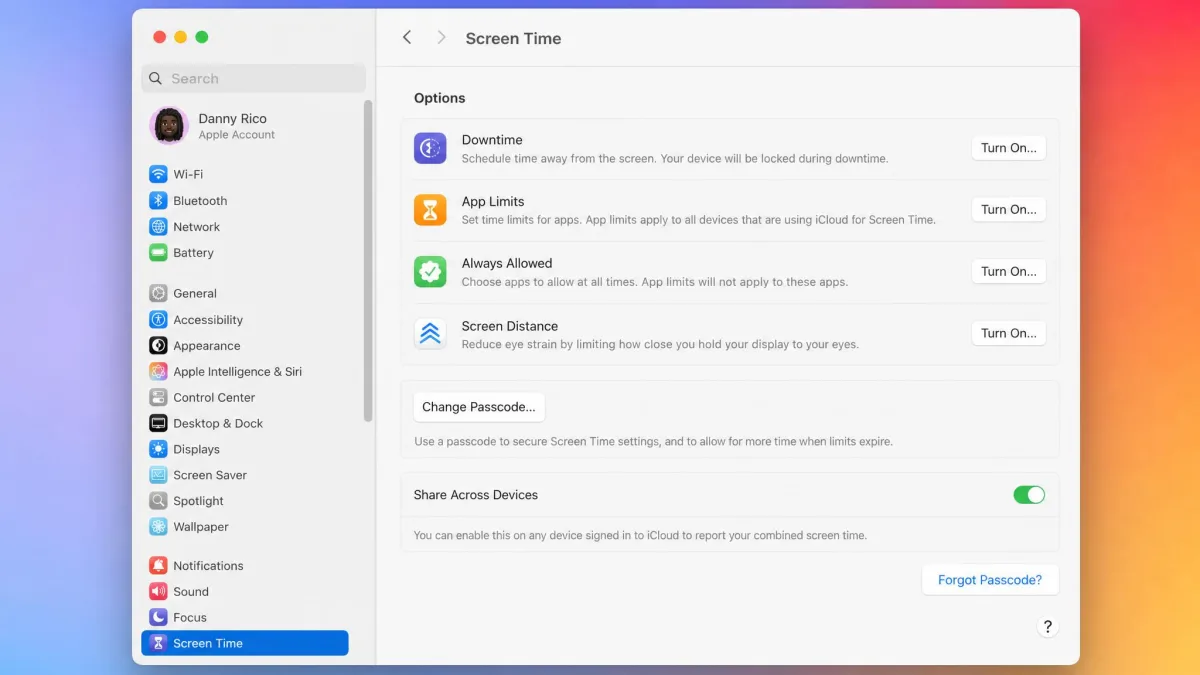Image resolution: width=1200 pixels, height=675 pixels.
Task: Click the Danny Rico name text
Action: tap(232, 118)
